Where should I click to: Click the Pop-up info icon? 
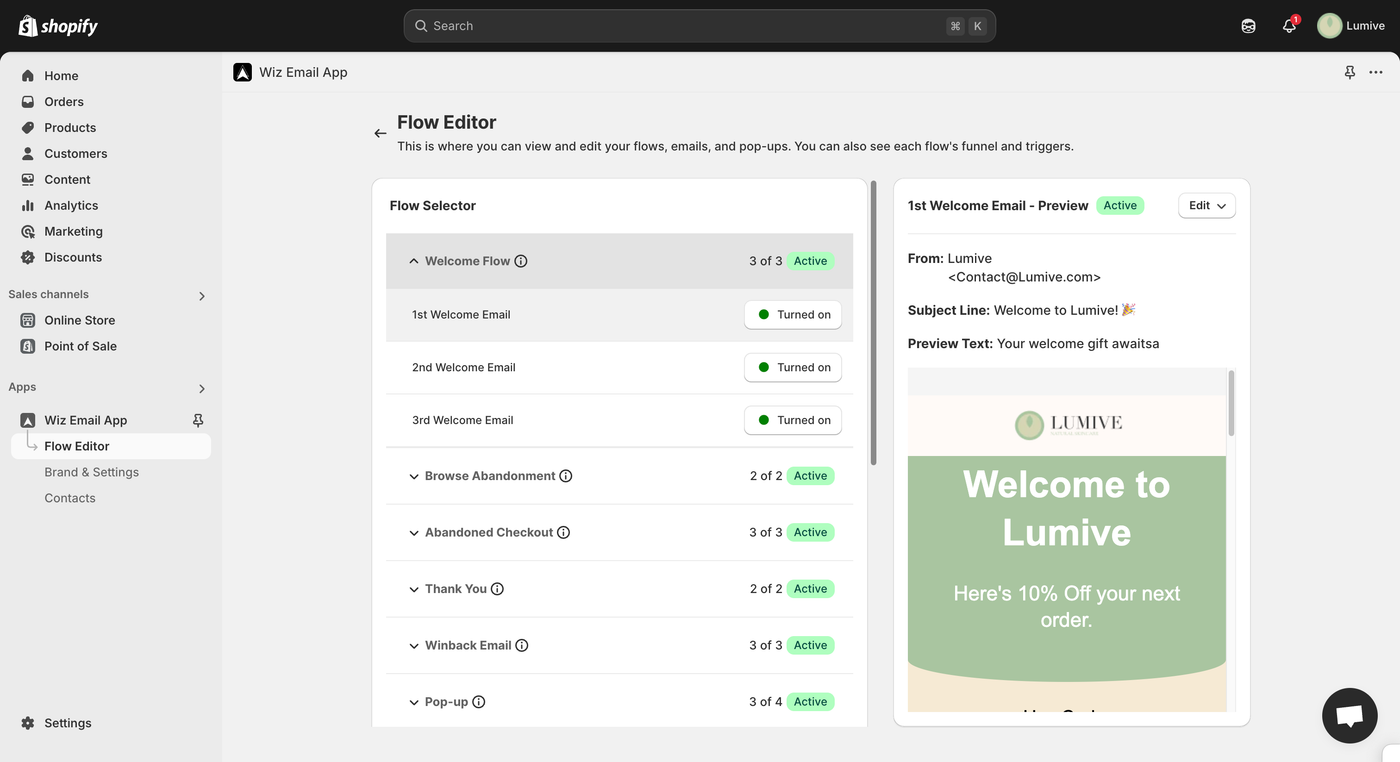479,702
